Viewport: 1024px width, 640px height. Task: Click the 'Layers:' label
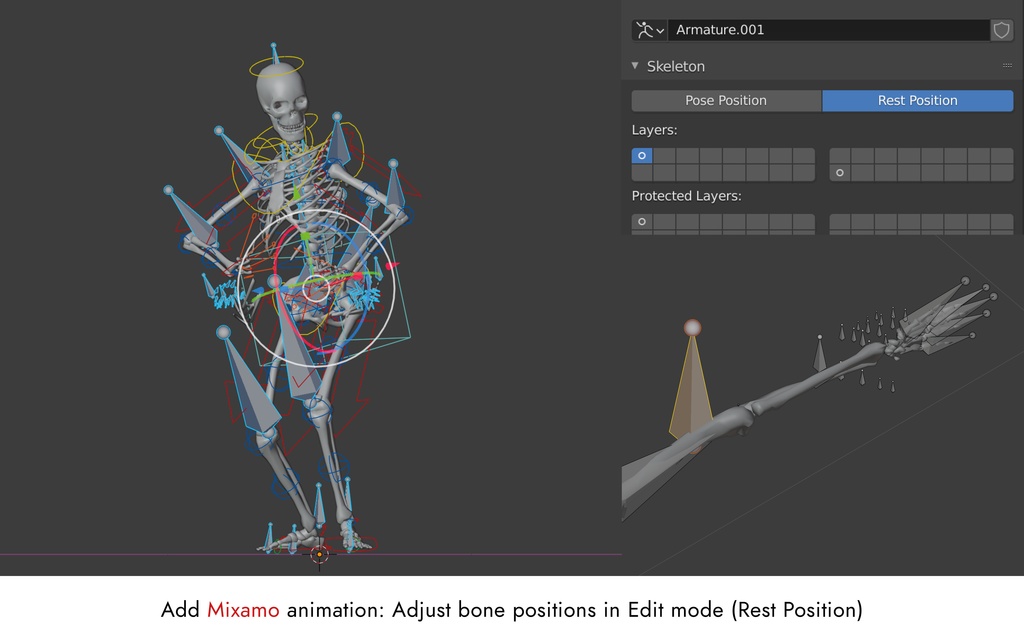[654, 130]
